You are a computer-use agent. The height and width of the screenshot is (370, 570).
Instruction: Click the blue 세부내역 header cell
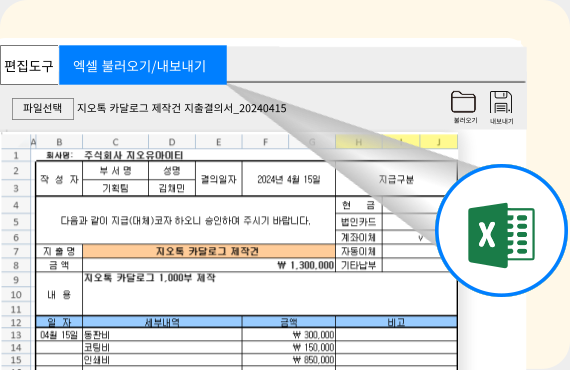[162, 322]
